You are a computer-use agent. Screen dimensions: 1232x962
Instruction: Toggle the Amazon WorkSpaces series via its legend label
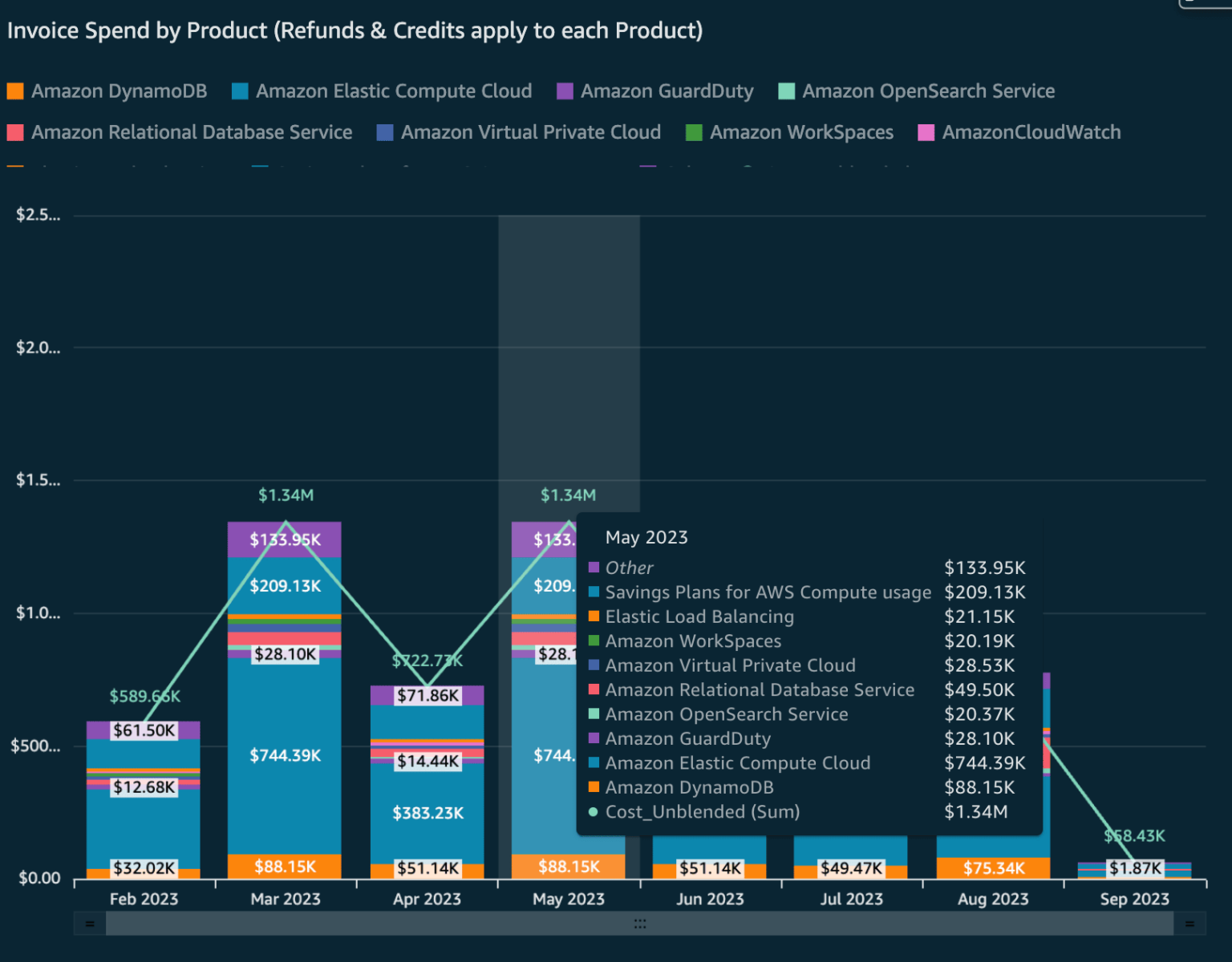pyautogui.click(x=801, y=131)
